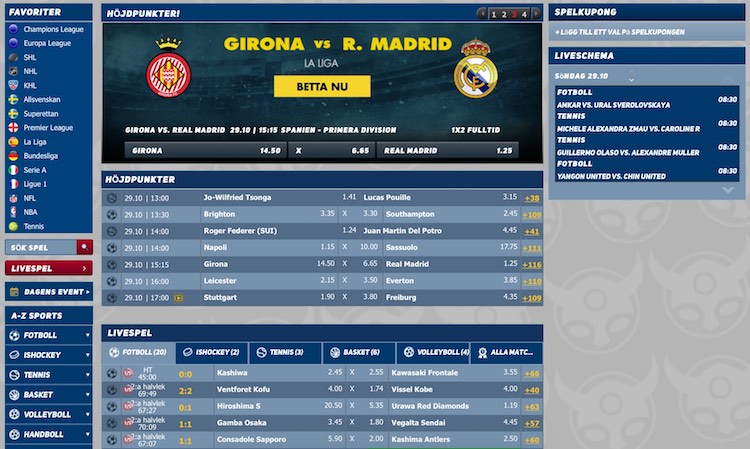
Task: Switch to the Volleyboll (4) live tab
Action: pos(433,352)
